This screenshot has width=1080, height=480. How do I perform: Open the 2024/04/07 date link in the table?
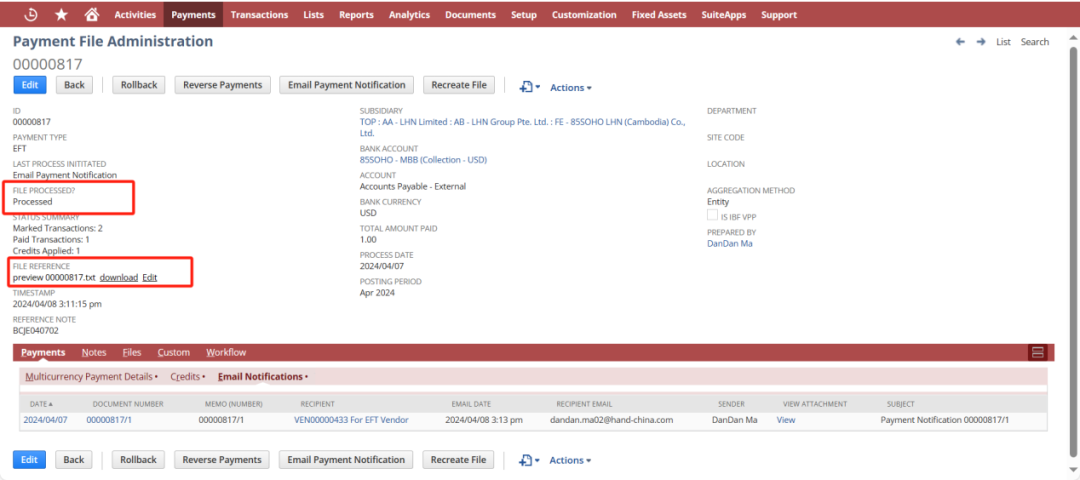coord(45,419)
